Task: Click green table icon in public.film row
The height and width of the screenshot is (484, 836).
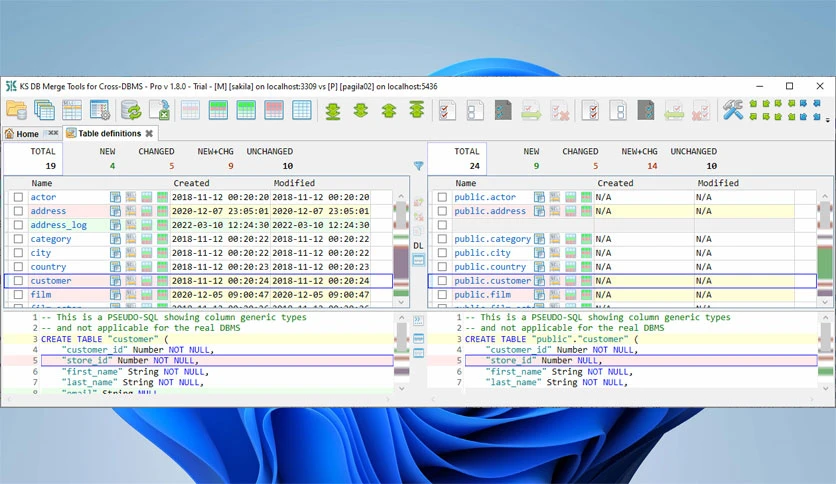Action: pos(586,294)
